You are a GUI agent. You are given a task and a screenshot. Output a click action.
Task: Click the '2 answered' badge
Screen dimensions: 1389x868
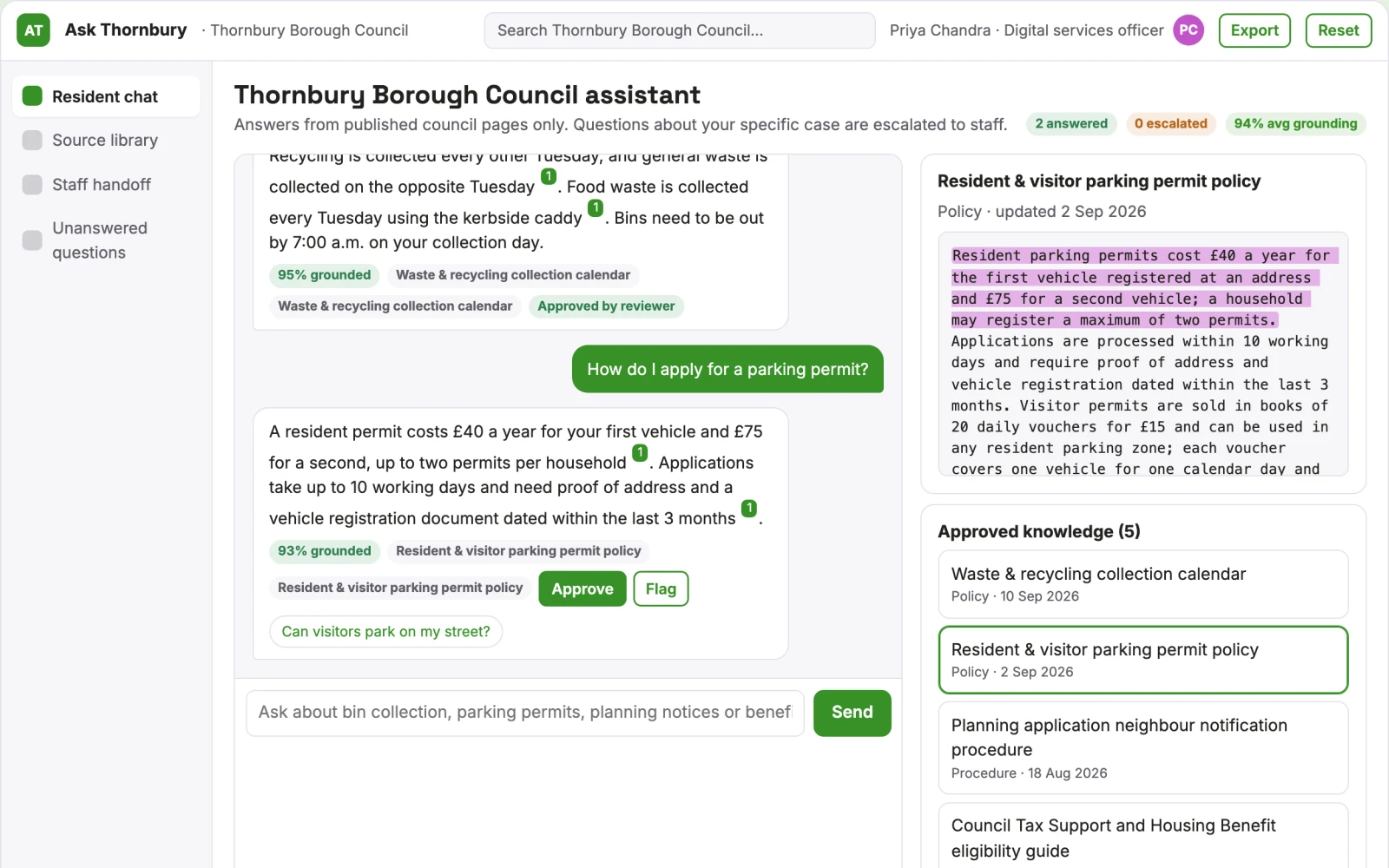[1071, 123]
